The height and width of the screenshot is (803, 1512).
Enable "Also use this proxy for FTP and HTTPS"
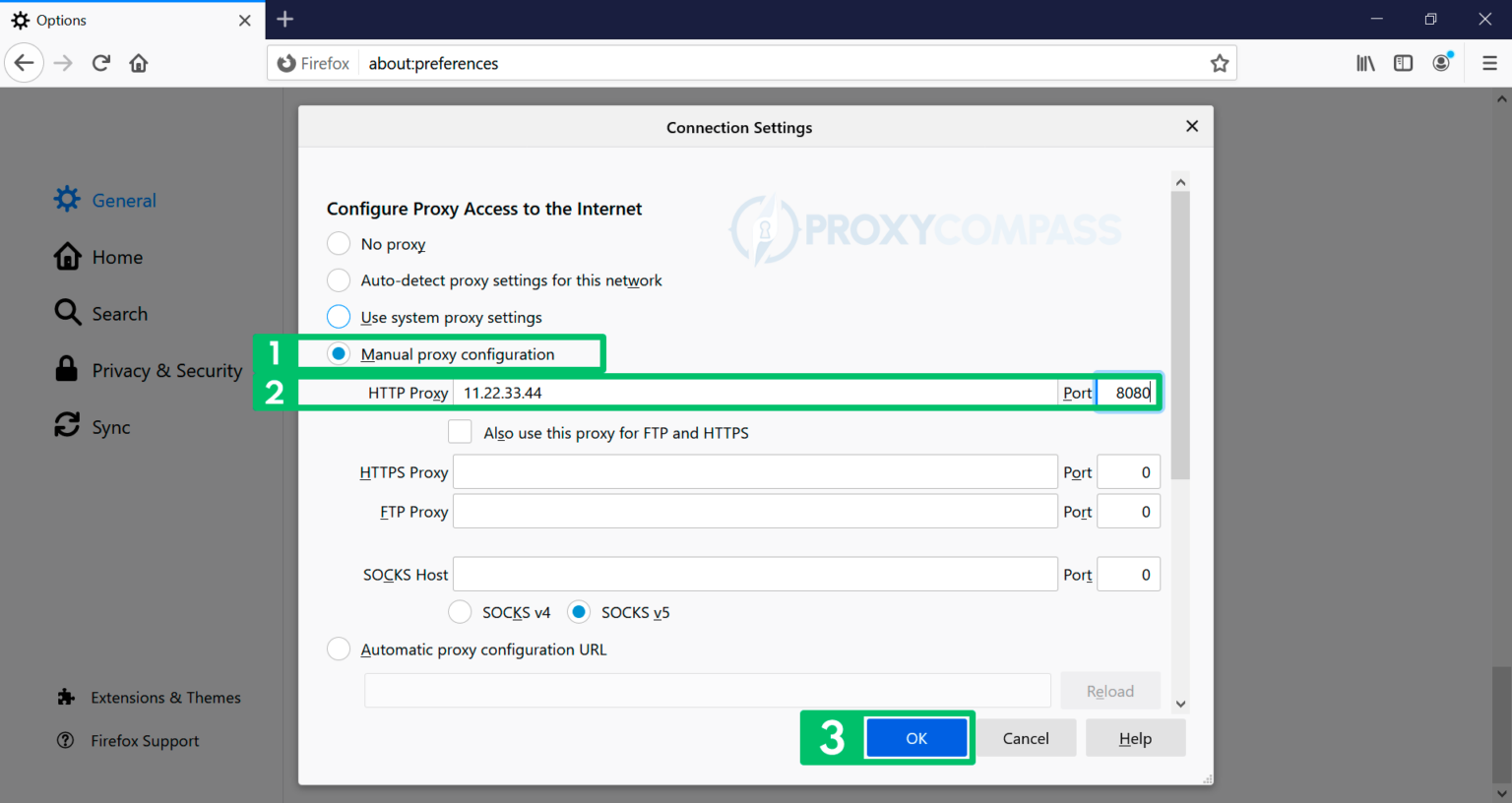click(x=460, y=431)
